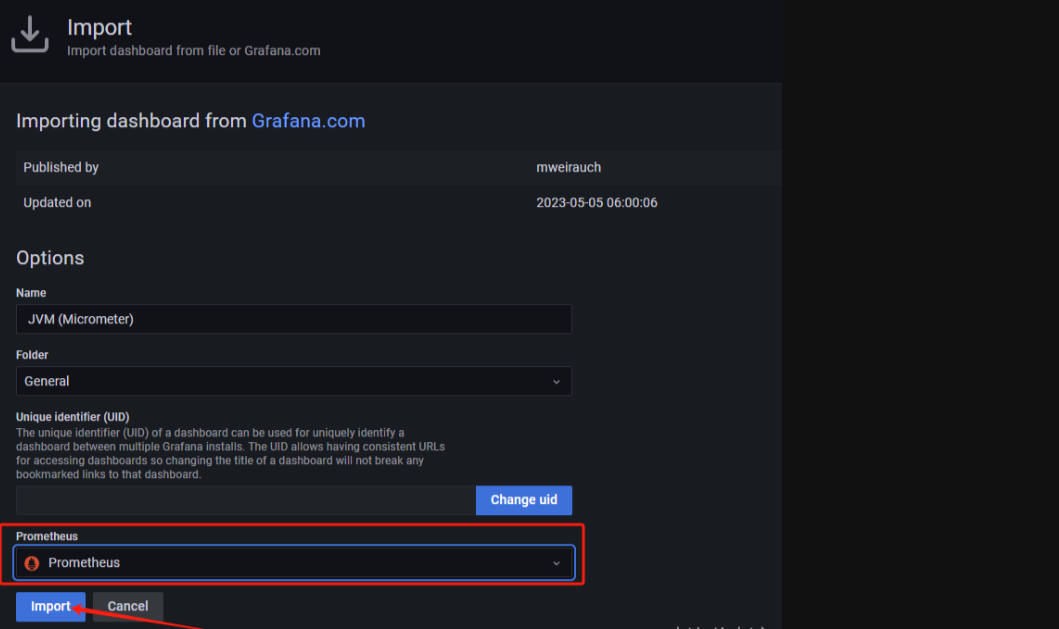The image size is (1059, 629).
Task: Click the Published by label
Action: tap(61, 168)
